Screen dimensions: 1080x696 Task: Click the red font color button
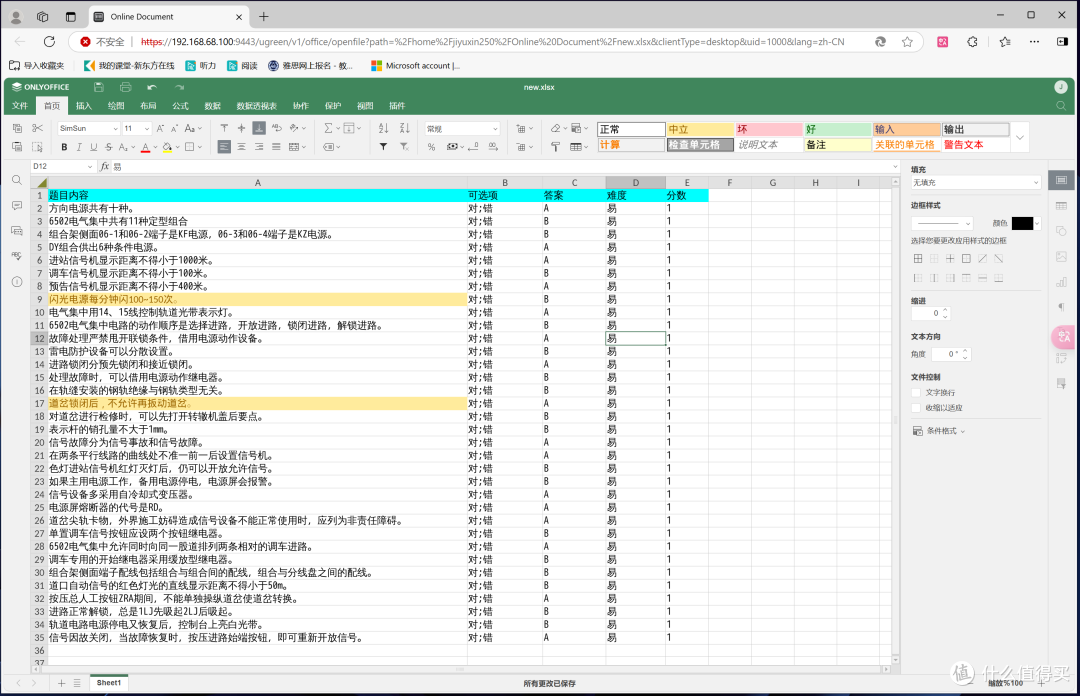coord(145,147)
